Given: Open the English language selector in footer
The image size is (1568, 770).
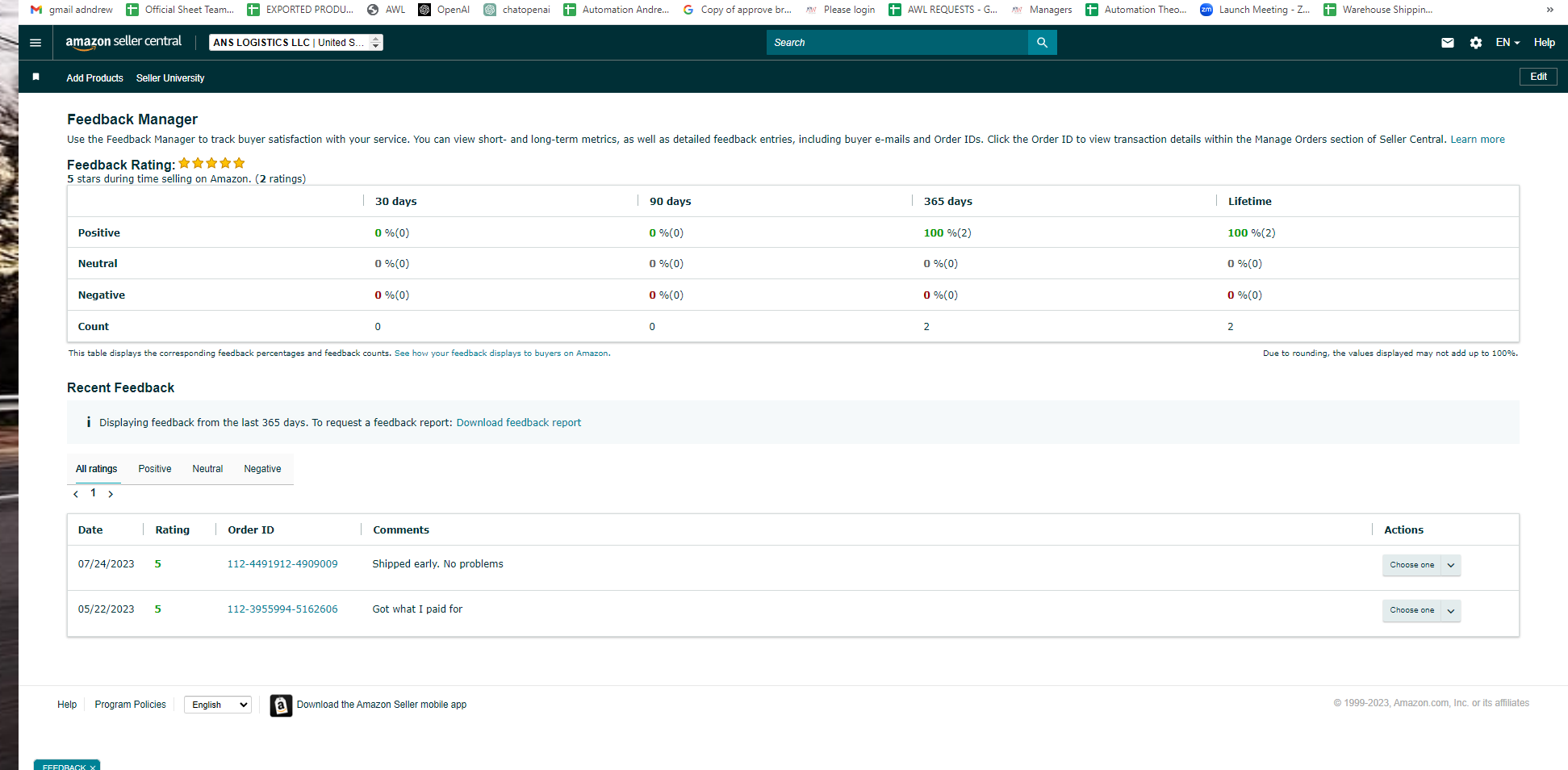Looking at the screenshot, I should (218, 705).
